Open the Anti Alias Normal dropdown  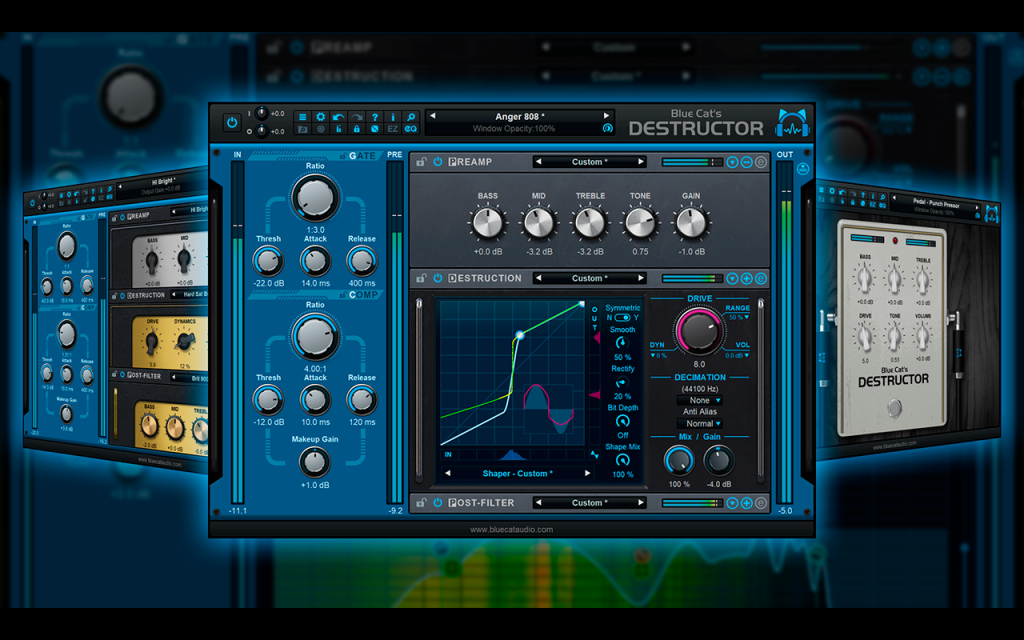tap(699, 424)
